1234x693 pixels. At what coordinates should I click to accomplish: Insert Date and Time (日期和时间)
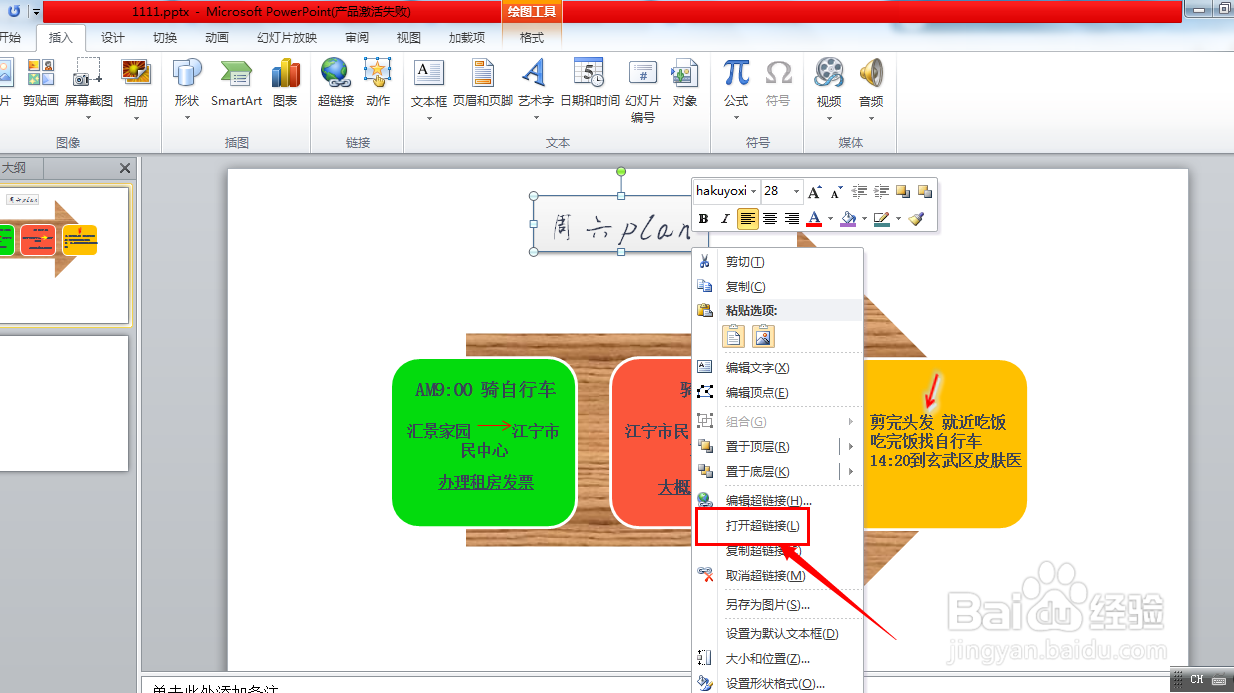pos(589,82)
